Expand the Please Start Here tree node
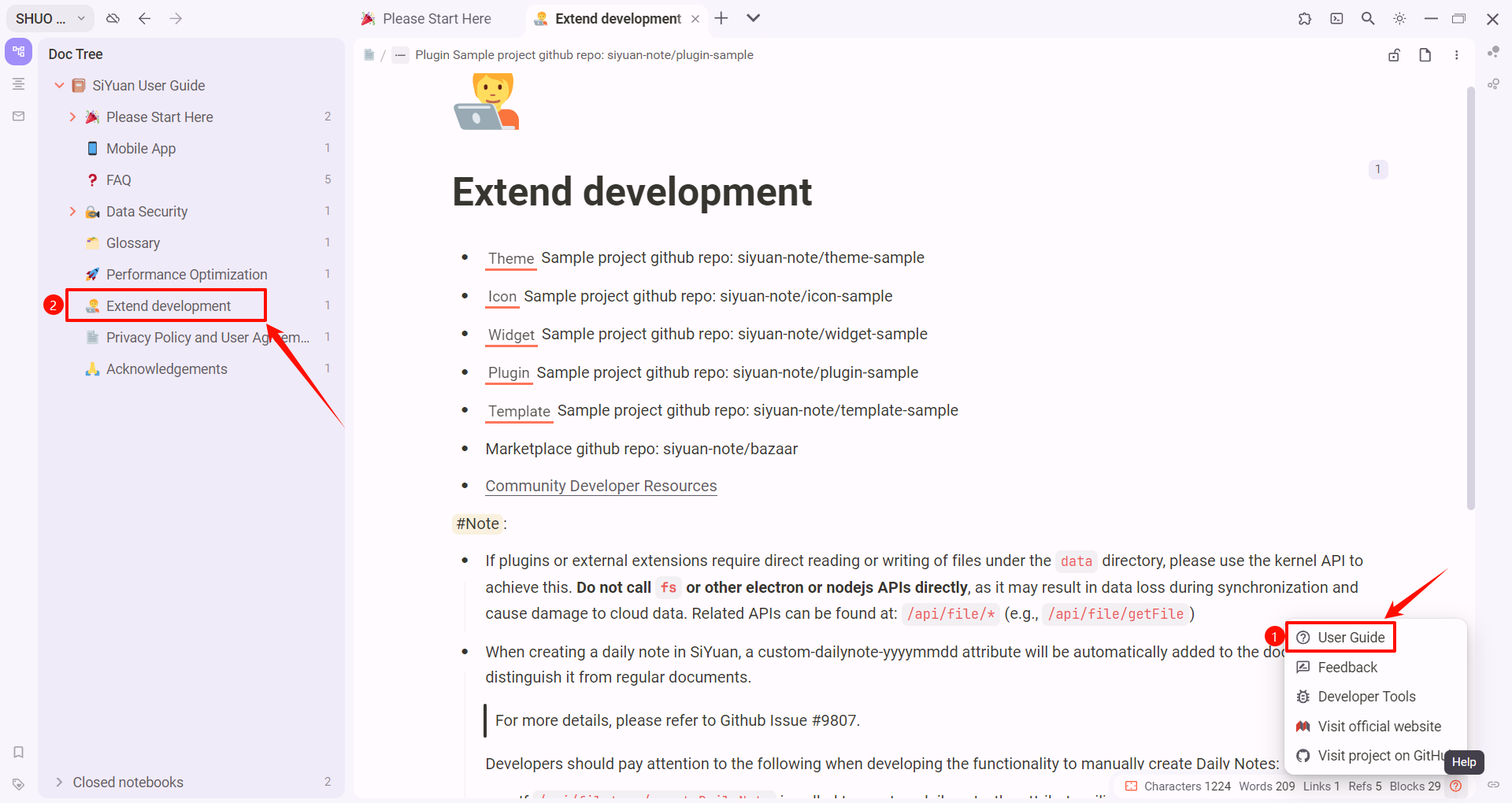Screen dimensions: 1512x803 pyautogui.click(x=72, y=117)
